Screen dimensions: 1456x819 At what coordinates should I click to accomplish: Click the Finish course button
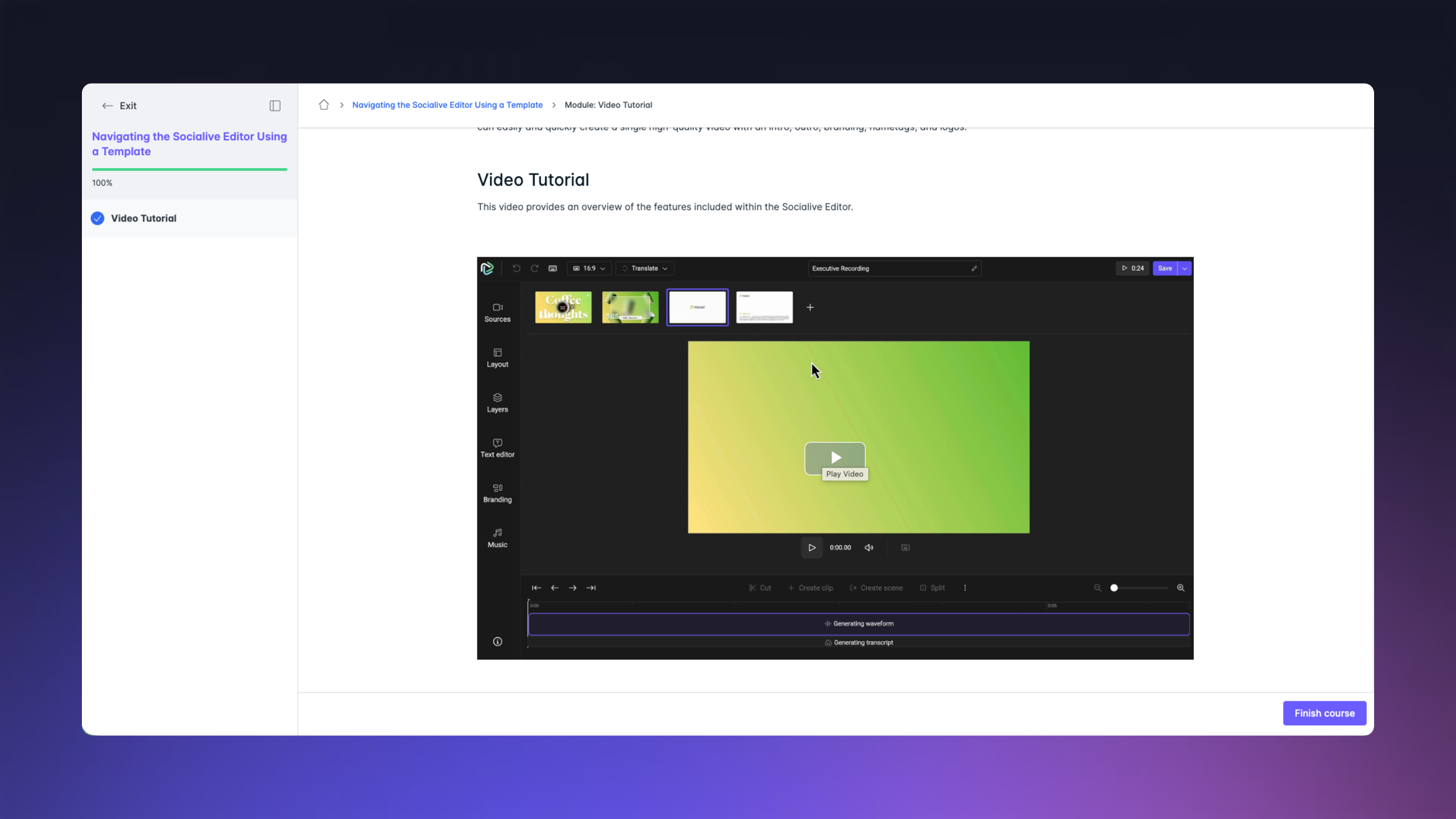point(1324,713)
